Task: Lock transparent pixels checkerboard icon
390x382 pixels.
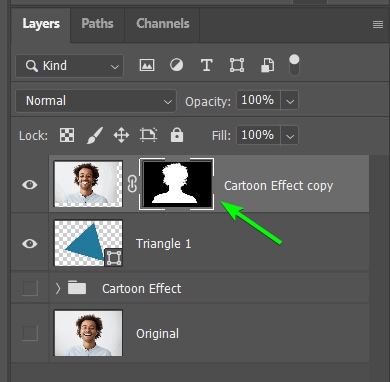Action: click(x=67, y=135)
